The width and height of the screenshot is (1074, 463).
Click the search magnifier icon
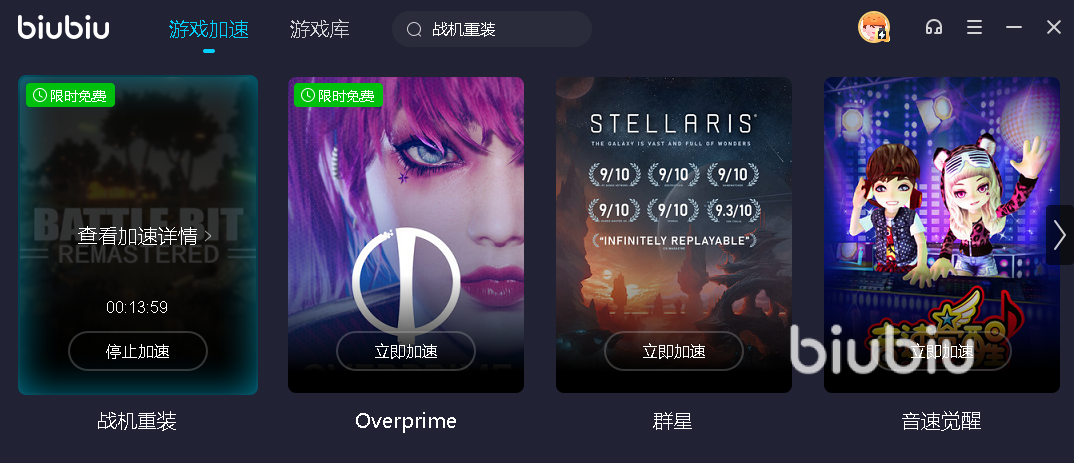tap(414, 29)
